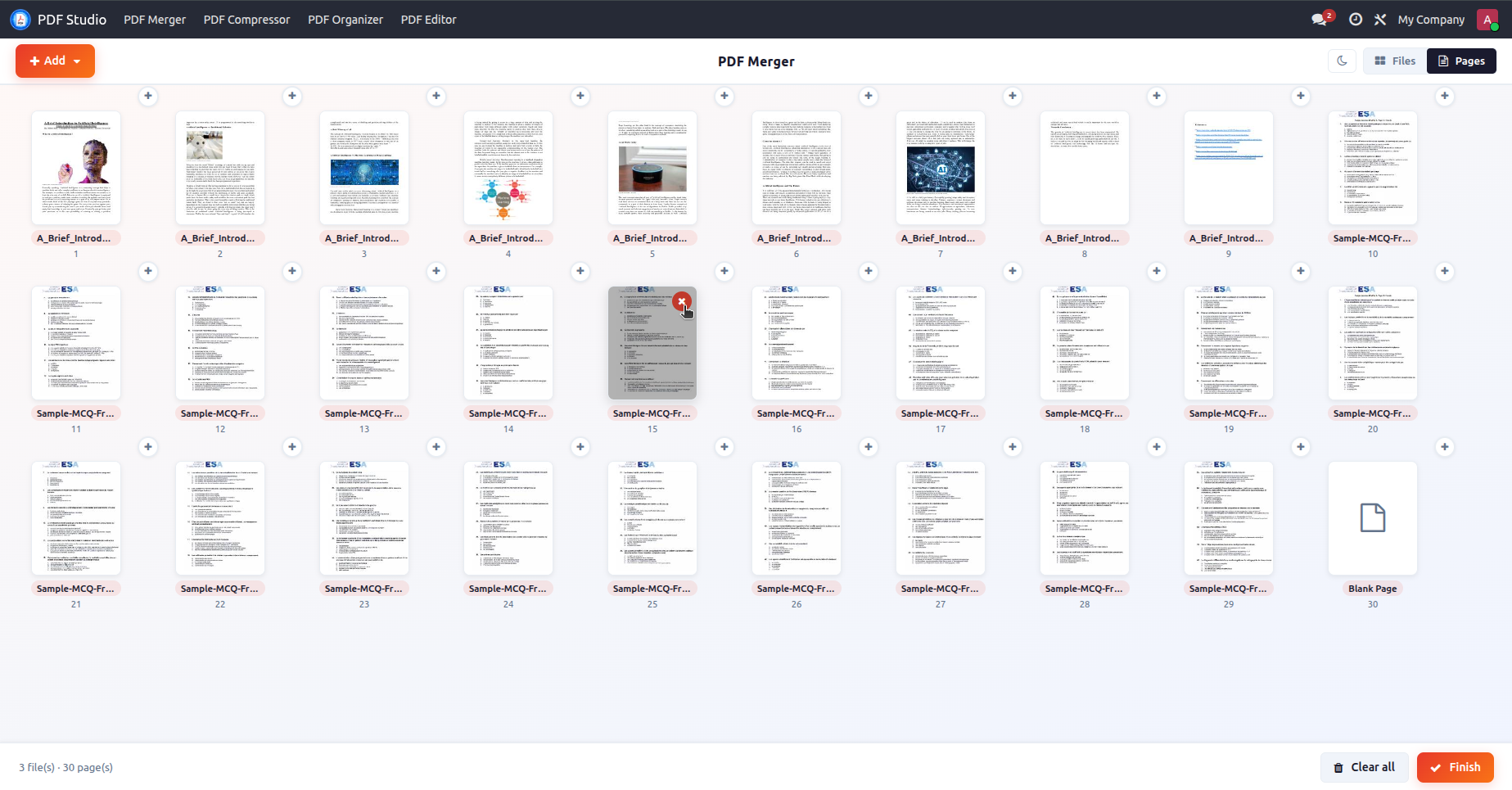Open the user avatar menu

(x=1487, y=20)
